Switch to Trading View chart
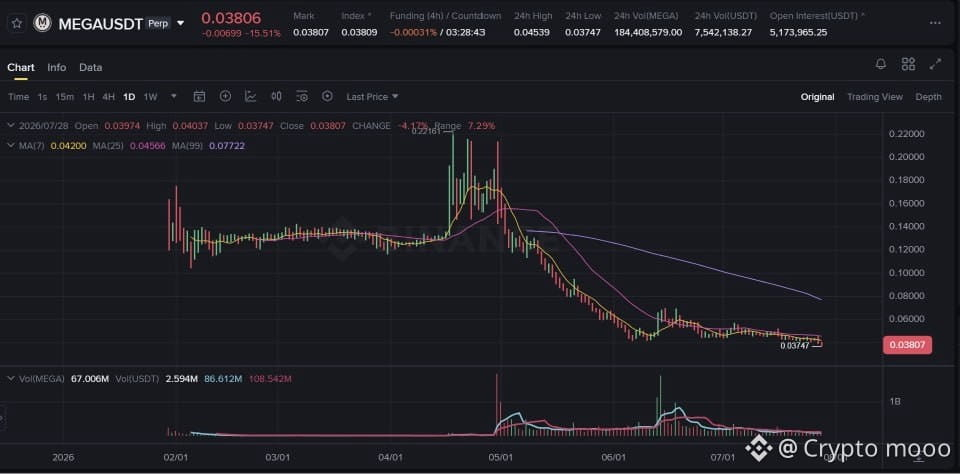 tap(875, 97)
